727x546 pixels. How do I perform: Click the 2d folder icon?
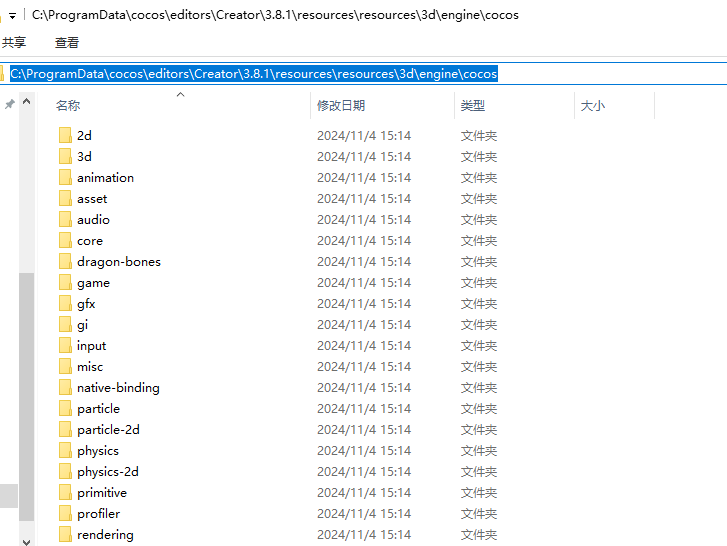tap(65, 135)
